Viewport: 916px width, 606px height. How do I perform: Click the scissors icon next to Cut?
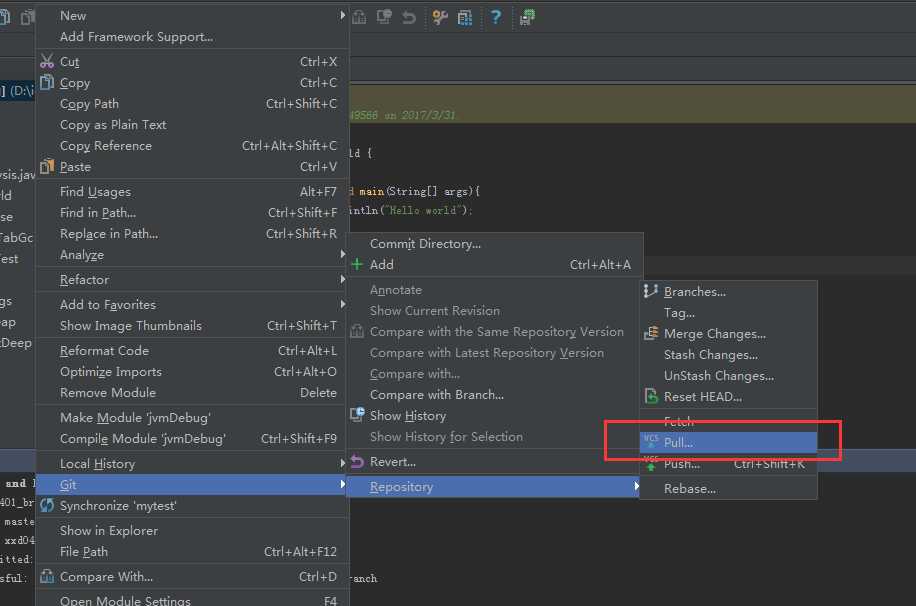[47, 61]
